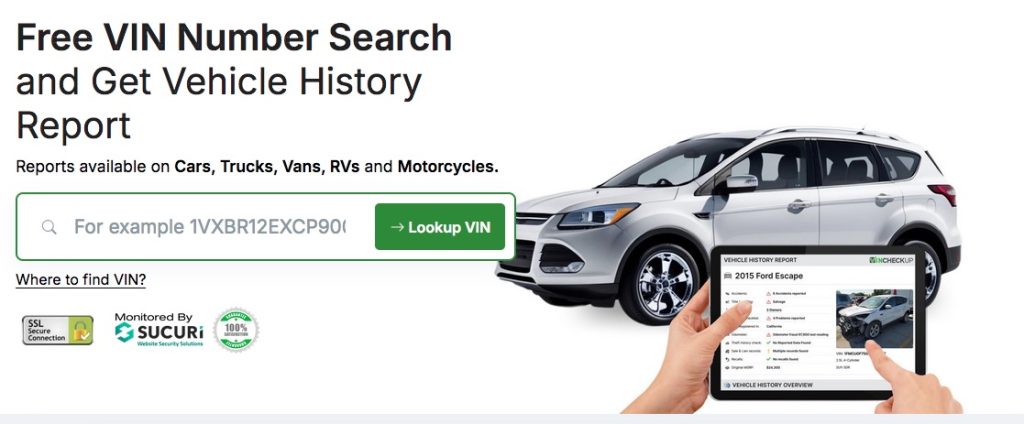Open the Sucuri security monitoring badge
The height and width of the screenshot is (424, 1024).
coord(159,329)
